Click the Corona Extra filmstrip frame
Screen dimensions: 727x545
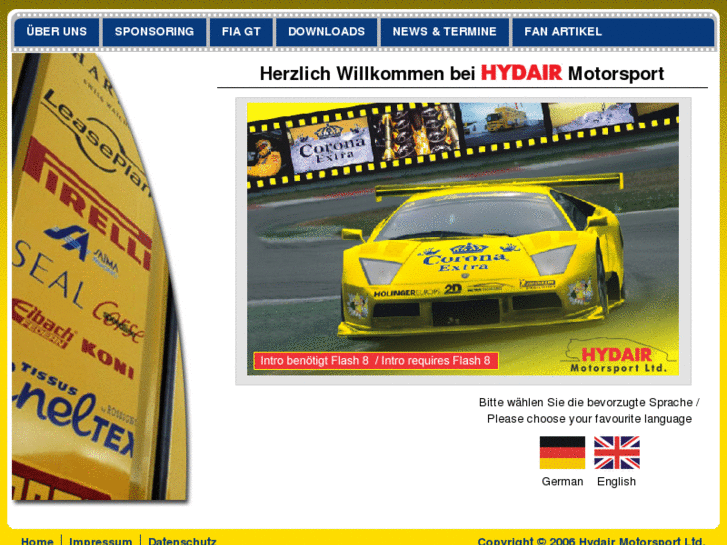tap(331, 145)
